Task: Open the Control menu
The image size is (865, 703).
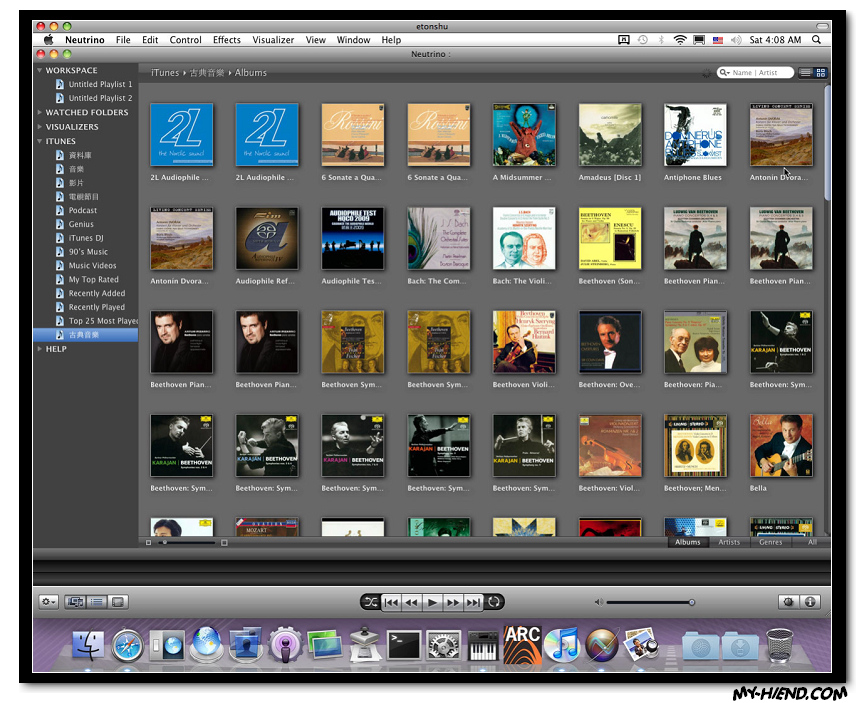Action: click(x=185, y=40)
